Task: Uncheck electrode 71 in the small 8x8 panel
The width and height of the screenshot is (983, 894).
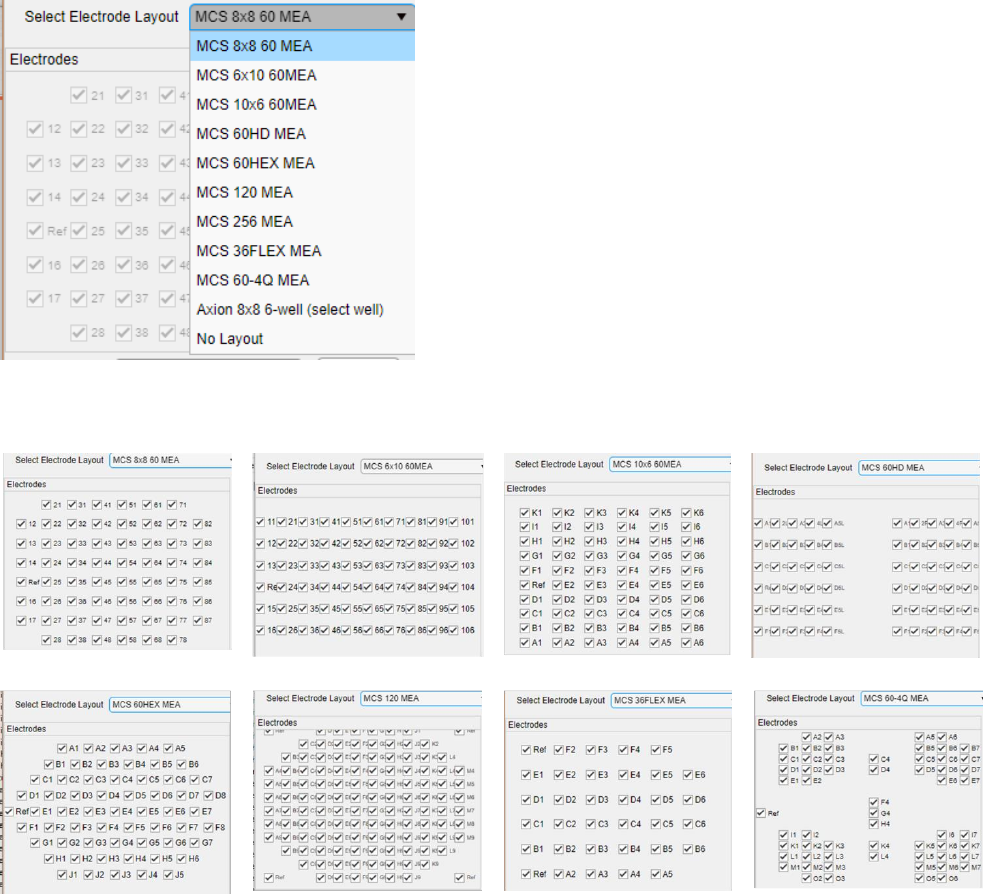Action: (x=172, y=505)
